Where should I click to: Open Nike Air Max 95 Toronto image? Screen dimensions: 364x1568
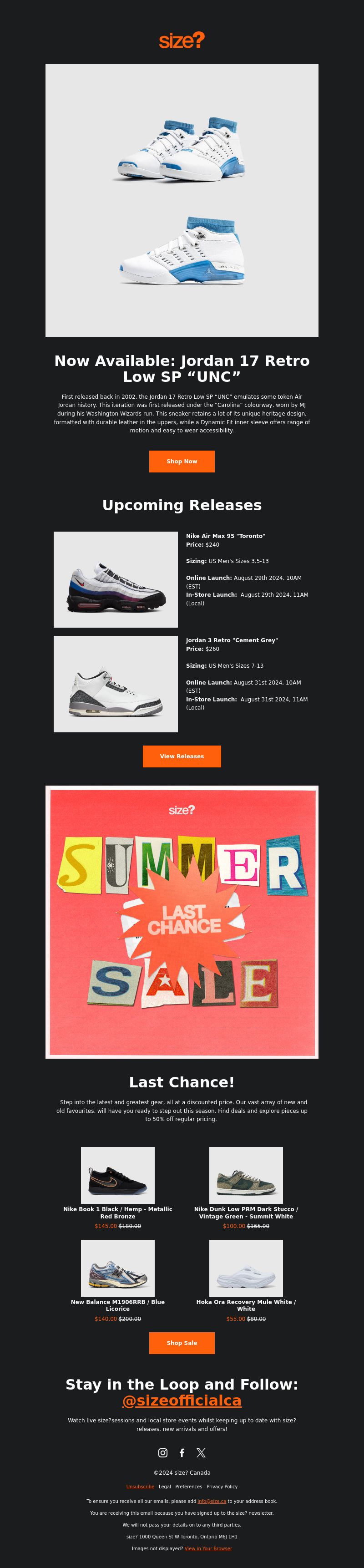point(116,579)
